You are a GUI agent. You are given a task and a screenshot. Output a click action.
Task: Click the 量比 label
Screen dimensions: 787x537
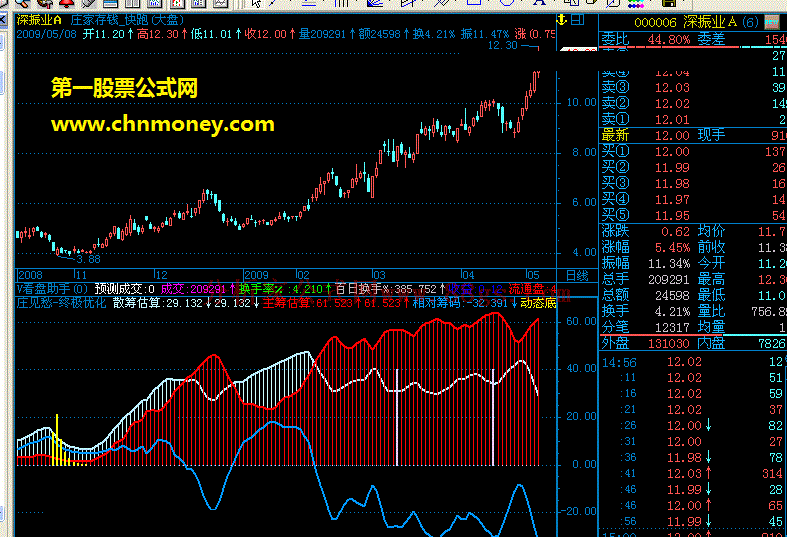[711, 312]
